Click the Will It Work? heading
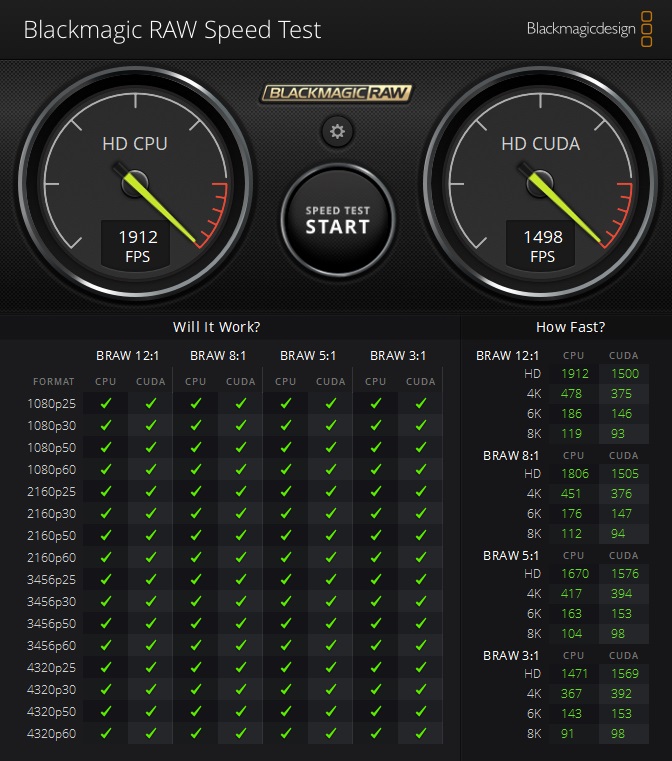 pyautogui.click(x=216, y=327)
